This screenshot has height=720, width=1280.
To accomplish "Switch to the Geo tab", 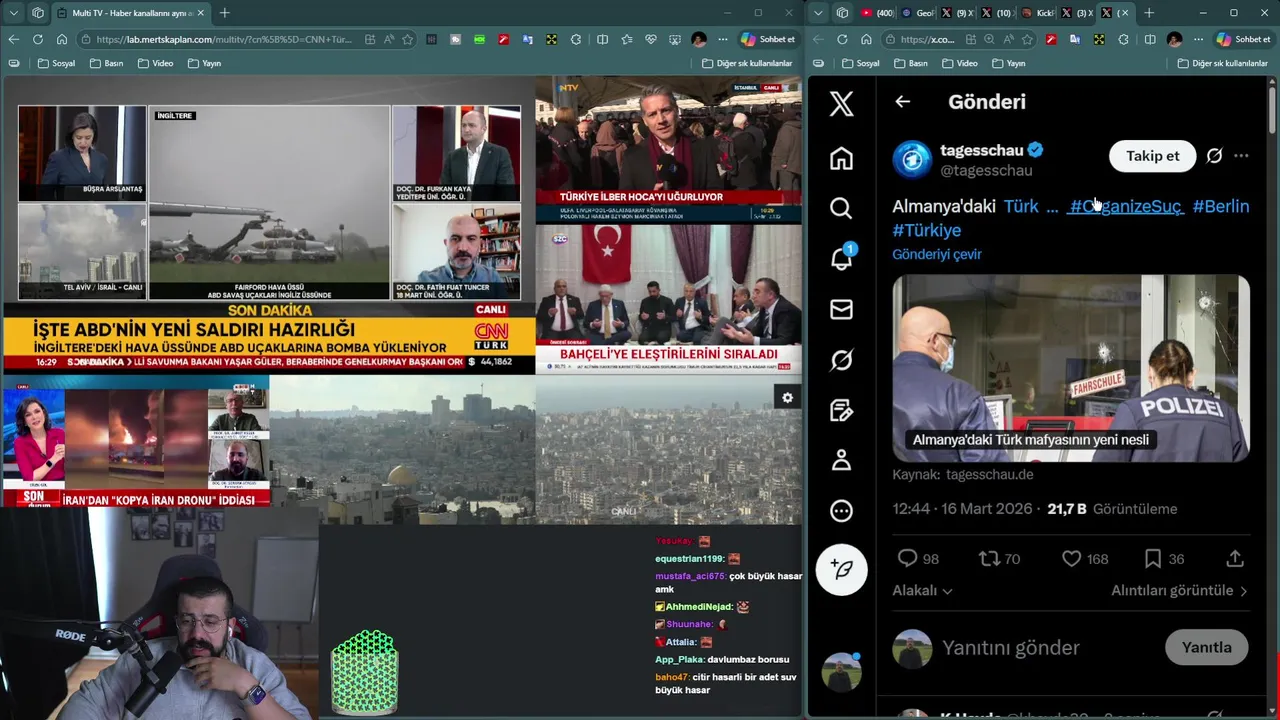I will tap(918, 13).
